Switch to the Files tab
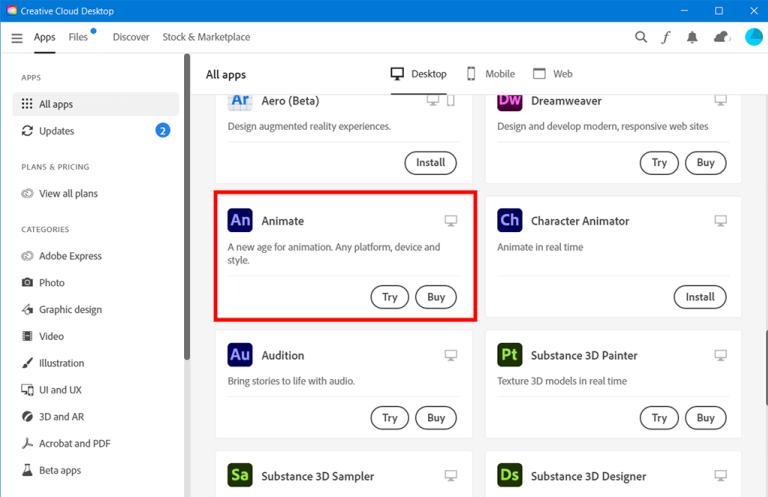The height and width of the screenshot is (497, 768). pyautogui.click(x=78, y=37)
